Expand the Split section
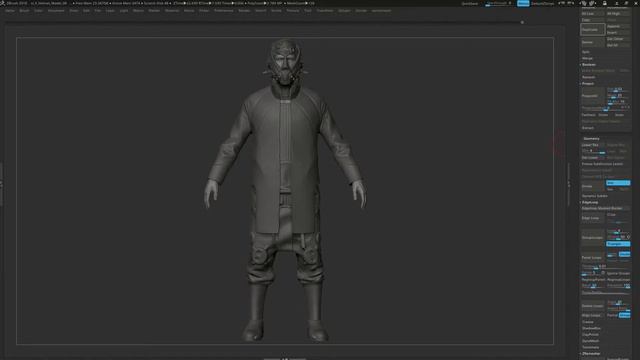The image size is (640, 360). click(x=586, y=52)
